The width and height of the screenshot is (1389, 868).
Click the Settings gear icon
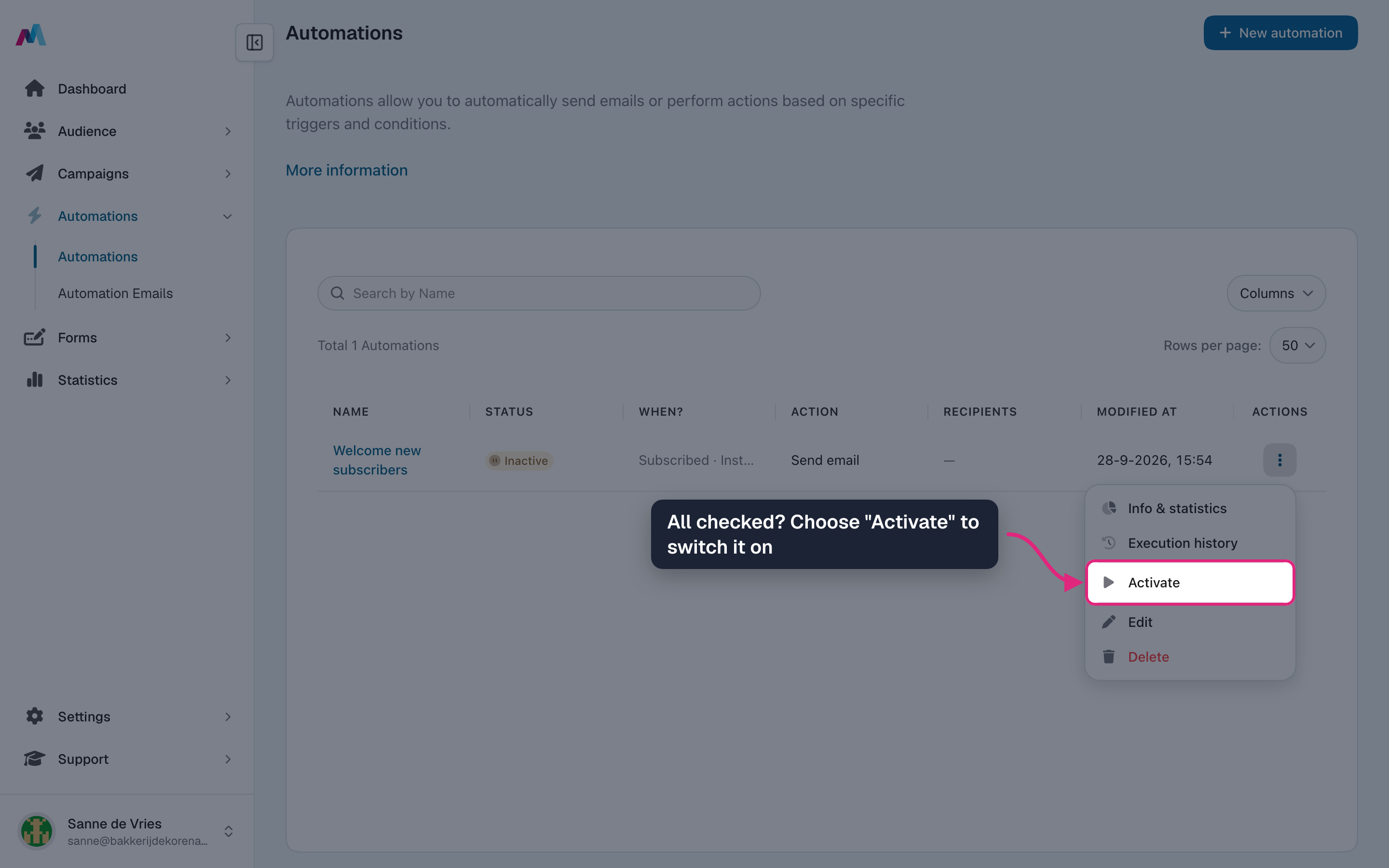tap(34, 716)
